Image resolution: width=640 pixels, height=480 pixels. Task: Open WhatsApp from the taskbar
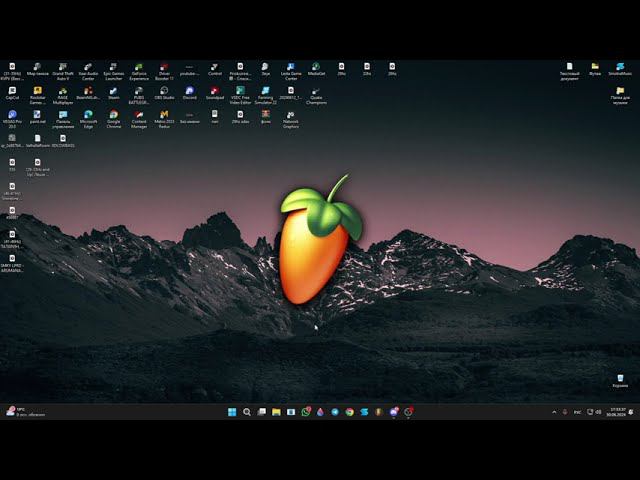[x=306, y=412]
